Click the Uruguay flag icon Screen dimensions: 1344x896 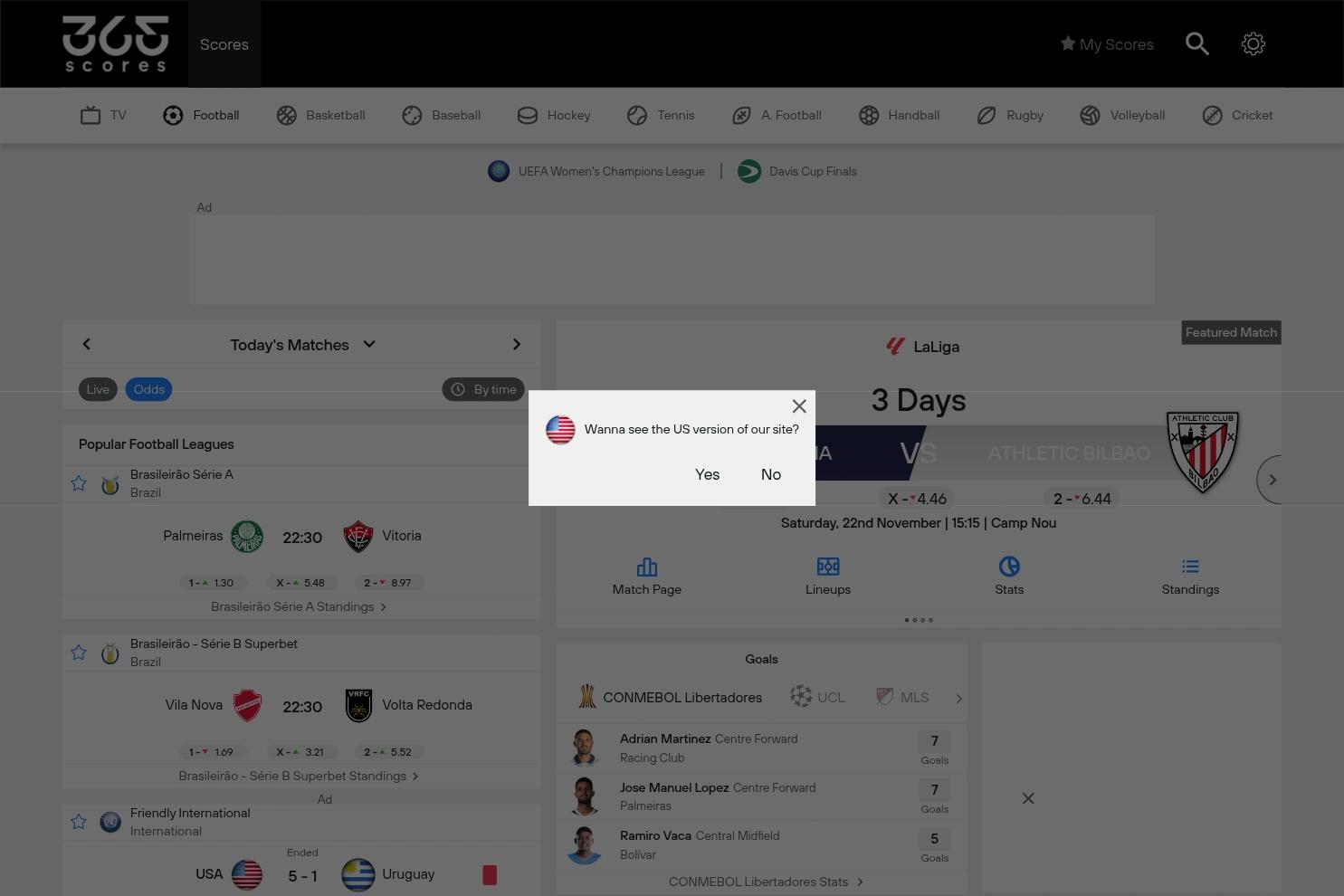point(358,874)
